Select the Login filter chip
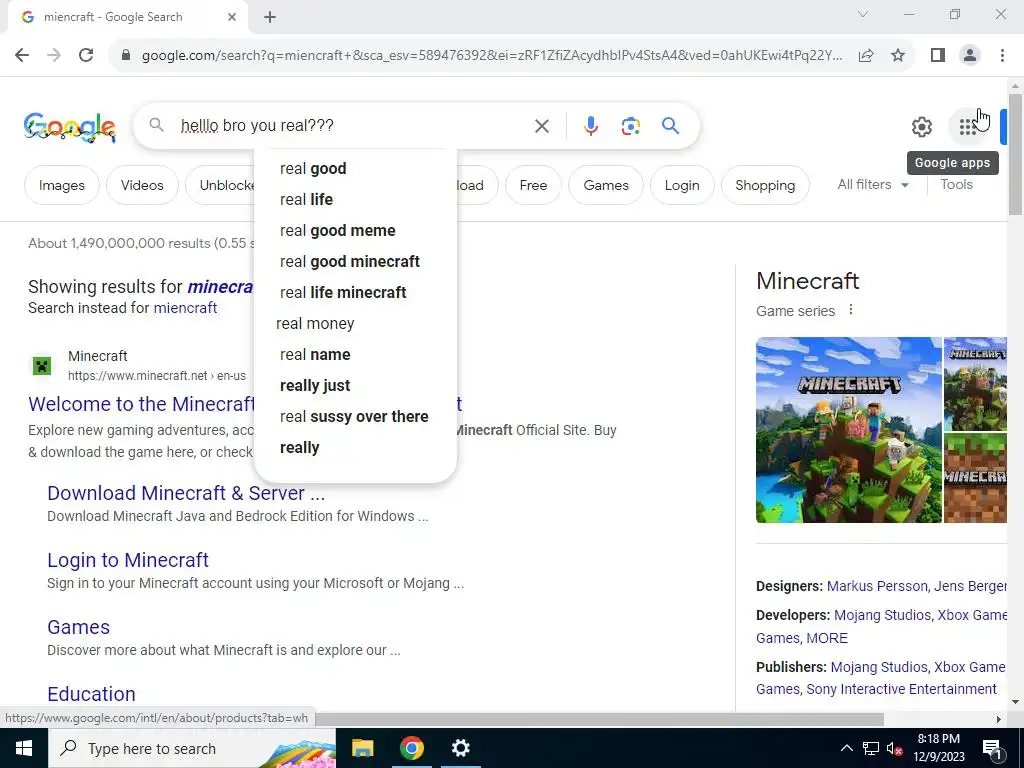1024x768 pixels. [682, 185]
